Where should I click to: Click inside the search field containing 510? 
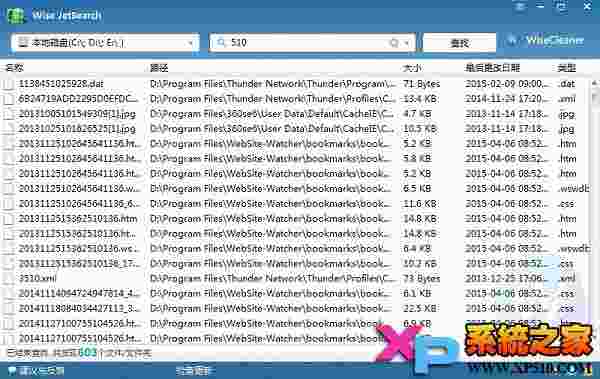(306, 42)
